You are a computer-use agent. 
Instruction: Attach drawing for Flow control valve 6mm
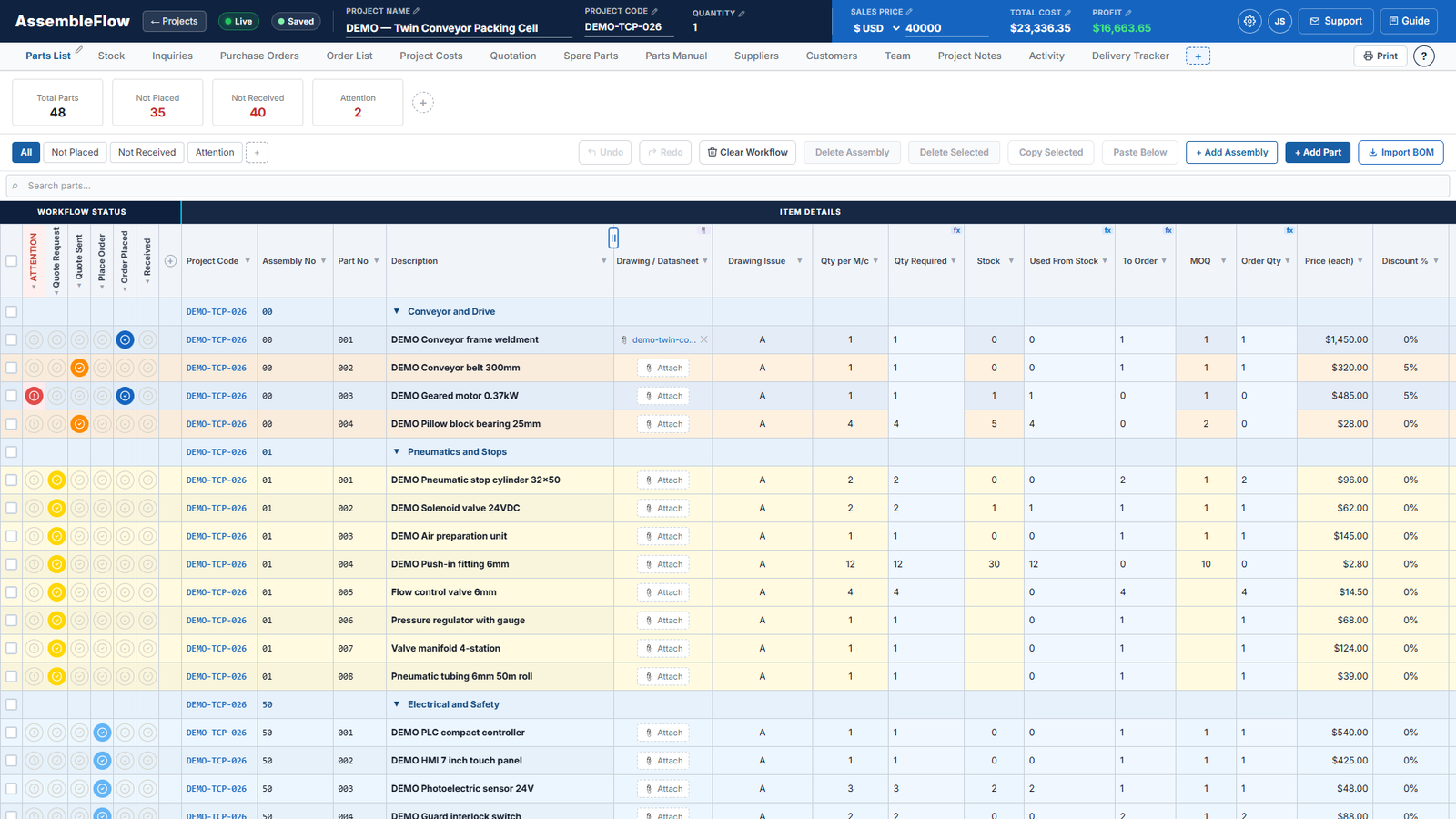coord(663,592)
